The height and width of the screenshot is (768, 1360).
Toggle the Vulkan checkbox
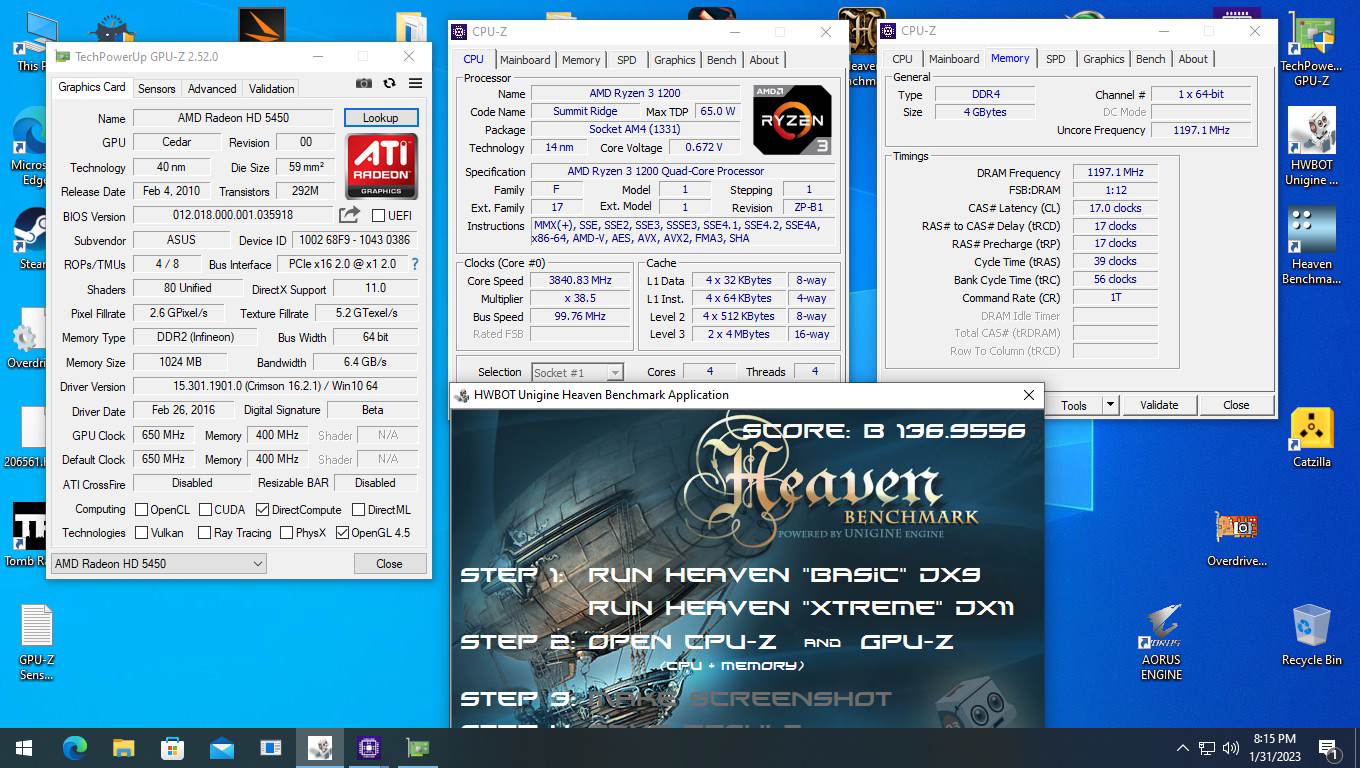[x=141, y=533]
